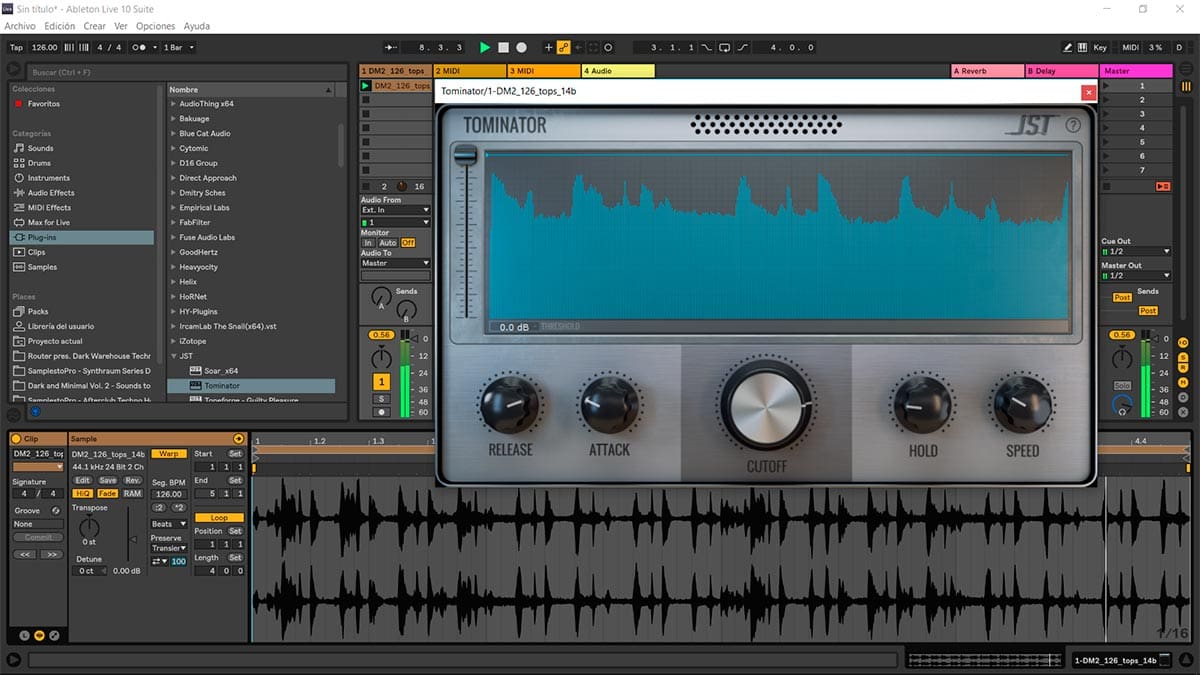Screen dimensions: 1200x675
Task: Open the Preserve Transients dropdown
Action: [168, 548]
